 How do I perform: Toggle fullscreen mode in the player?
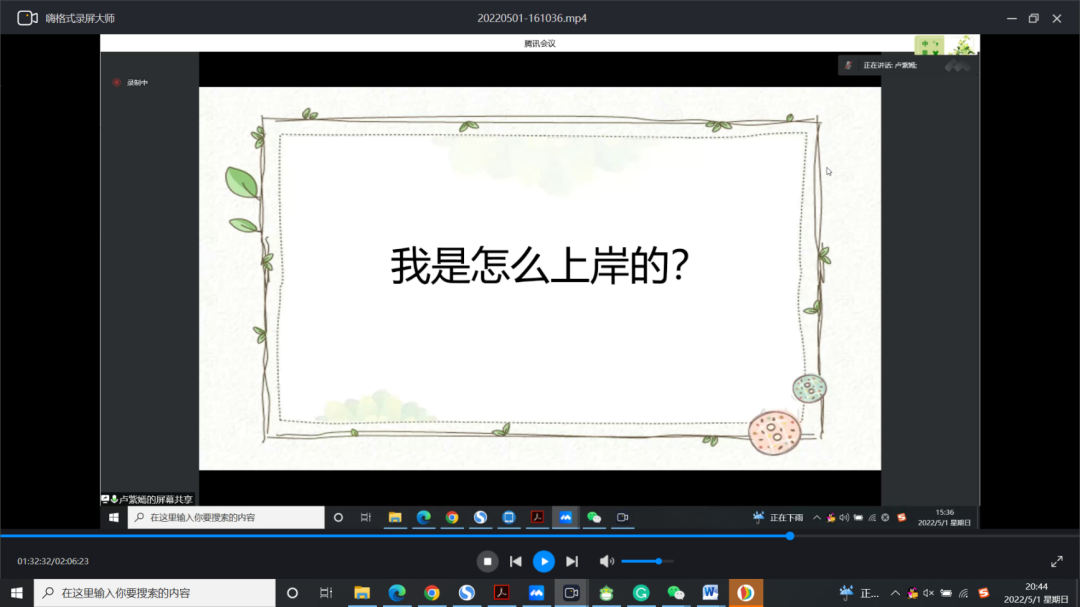[x=1056, y=561]
